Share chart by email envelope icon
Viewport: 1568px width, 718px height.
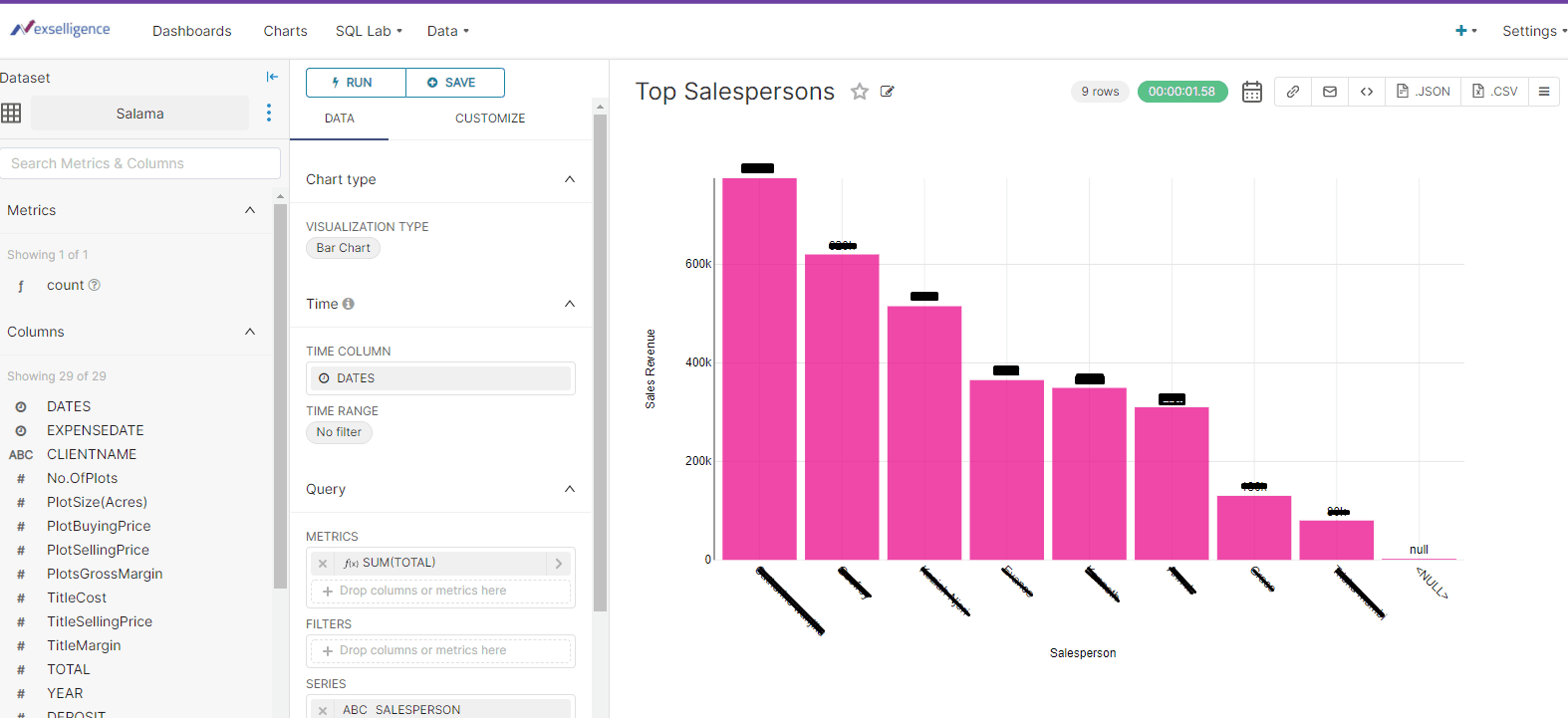point(1330,92)
